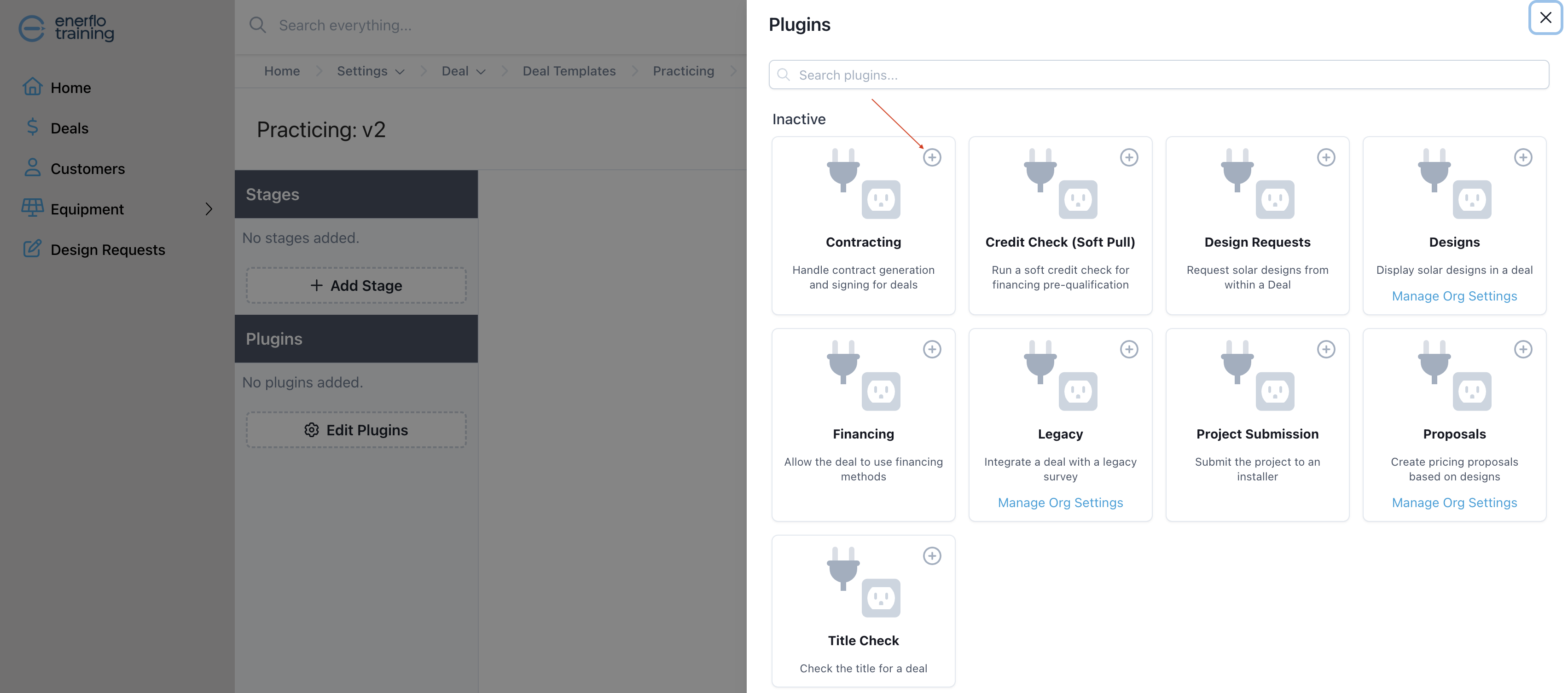Activate the Financing plugin plus icon
Screen dimensions: 1568x693
pyautogui.click(x=932, y=349)
